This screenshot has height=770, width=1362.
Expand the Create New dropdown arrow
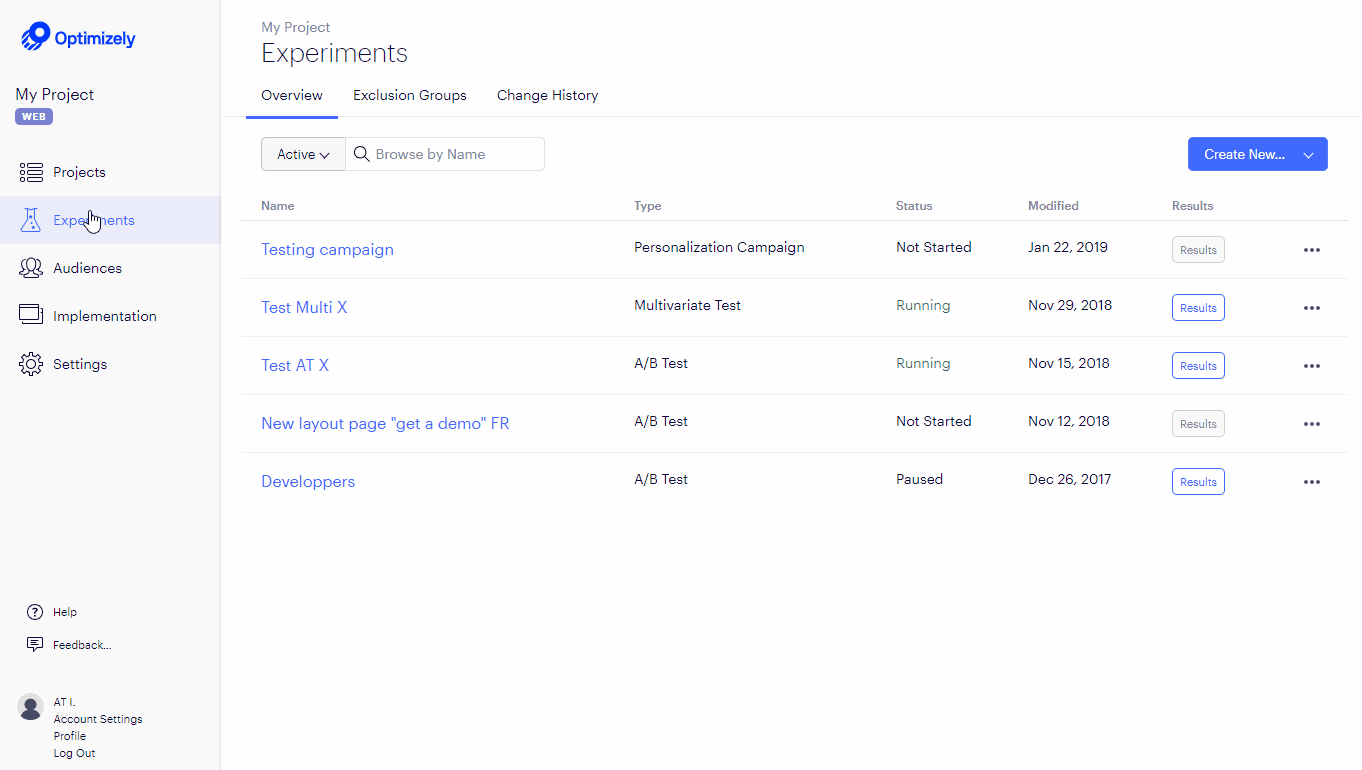click(x=1308, y=154)
